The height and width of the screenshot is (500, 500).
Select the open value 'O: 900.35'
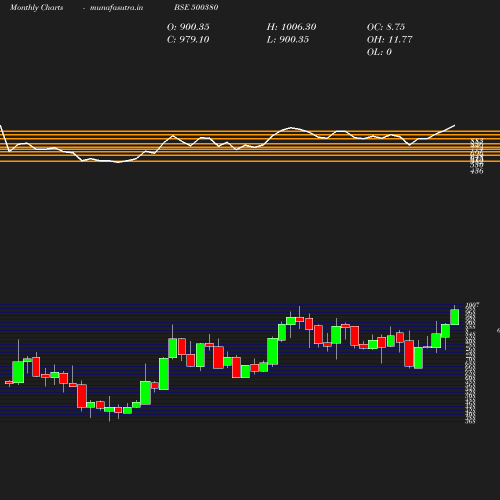point(188,27)
